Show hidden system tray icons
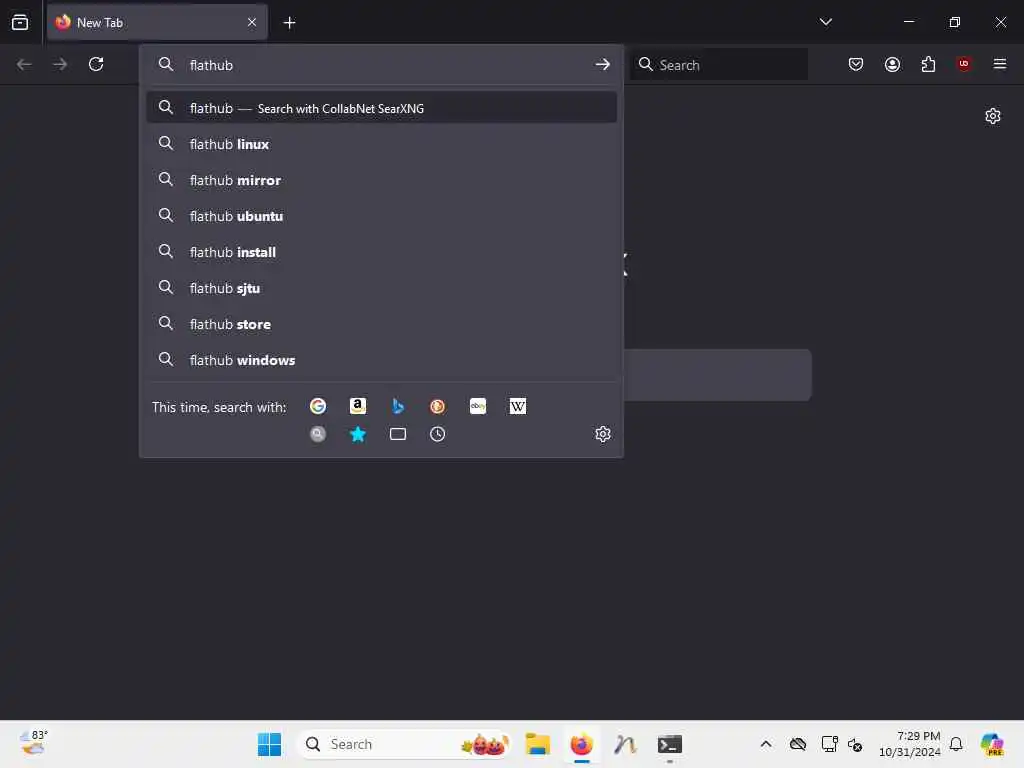1024x768 pixels. click(766, 744)
